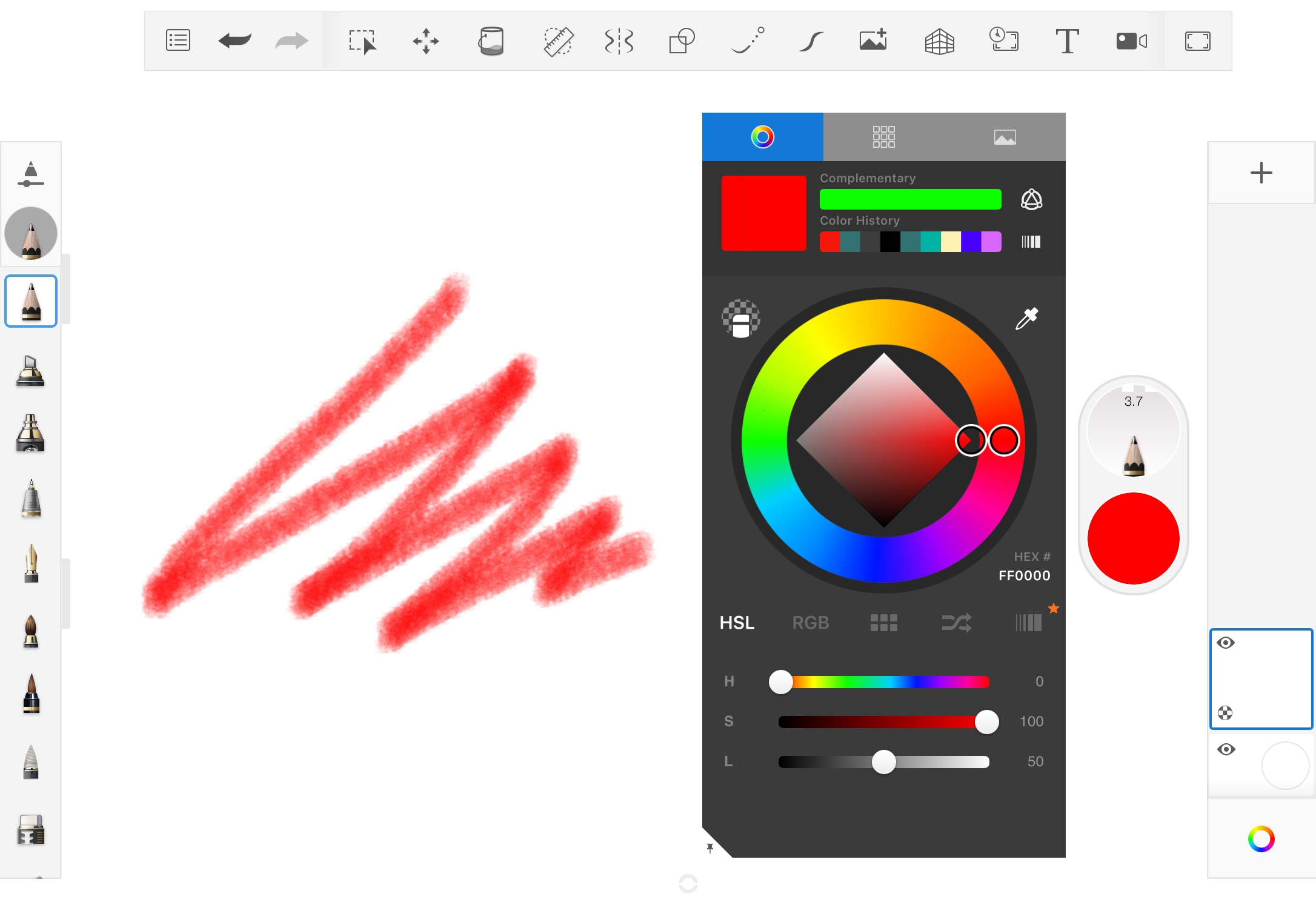Hide the selected top layer
The width and height of the screenshot is (1316, 911).
point(1226,643)
